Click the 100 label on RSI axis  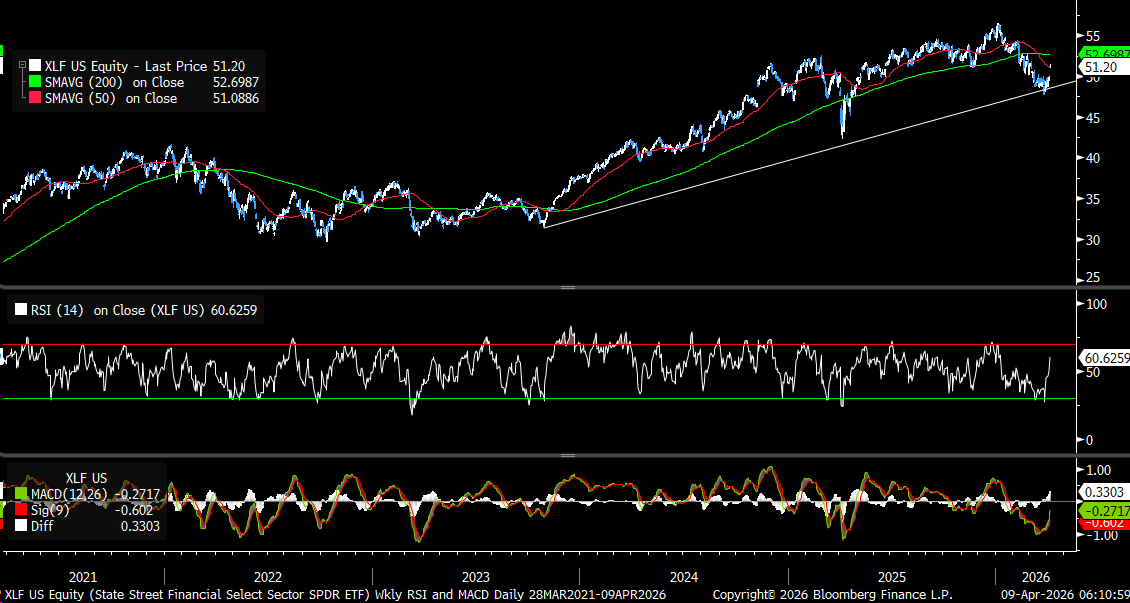click(x=1095, y=304)
